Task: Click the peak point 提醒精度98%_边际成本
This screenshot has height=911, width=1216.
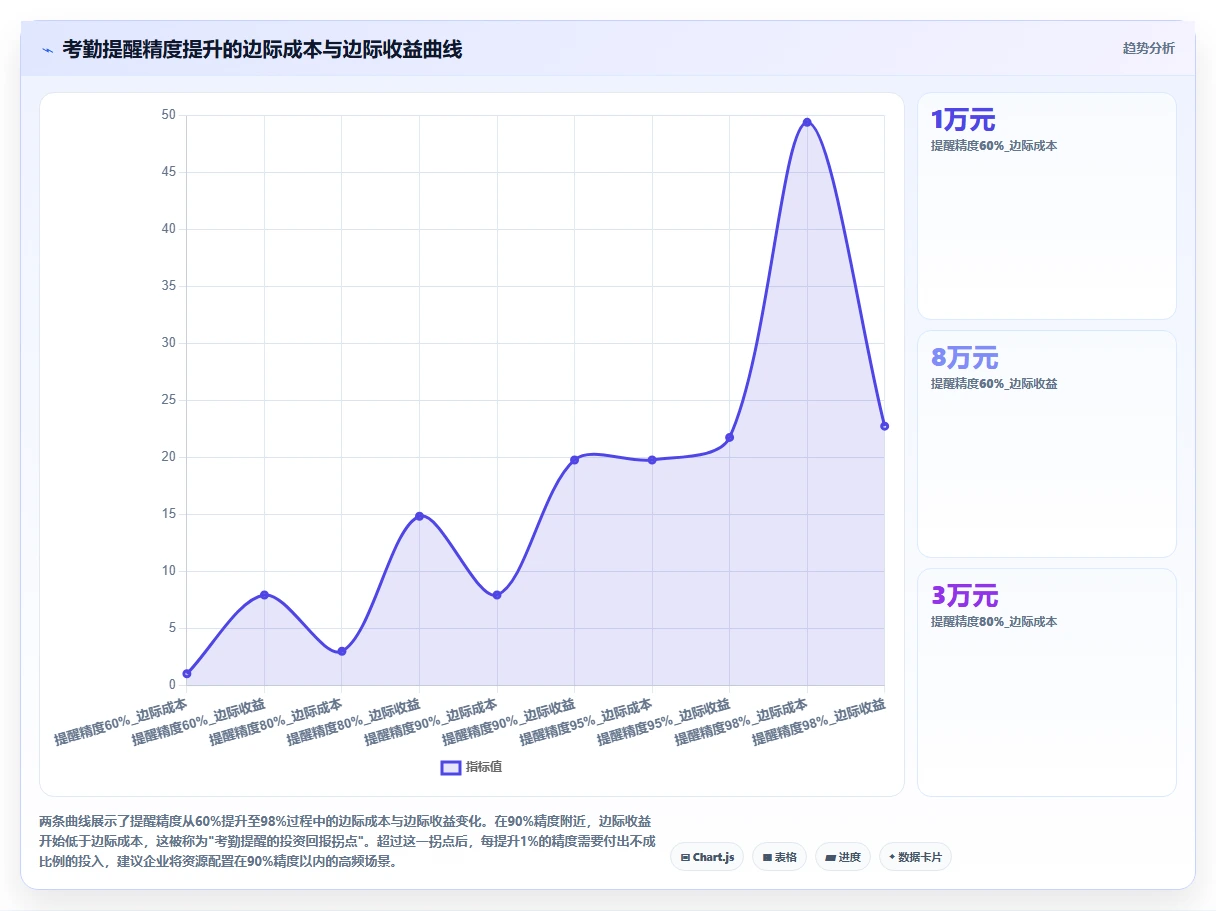Action: tap(807, 122)
